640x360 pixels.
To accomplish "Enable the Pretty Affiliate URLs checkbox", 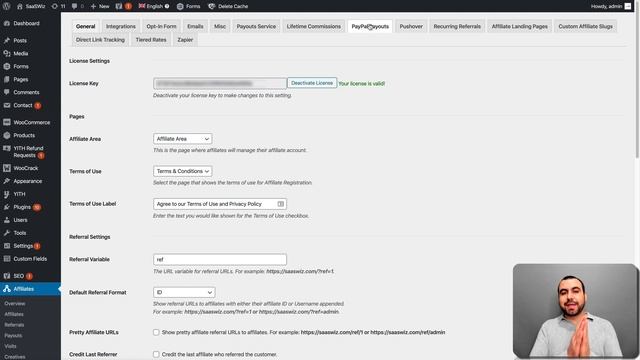I will click(x=156, y=332).
